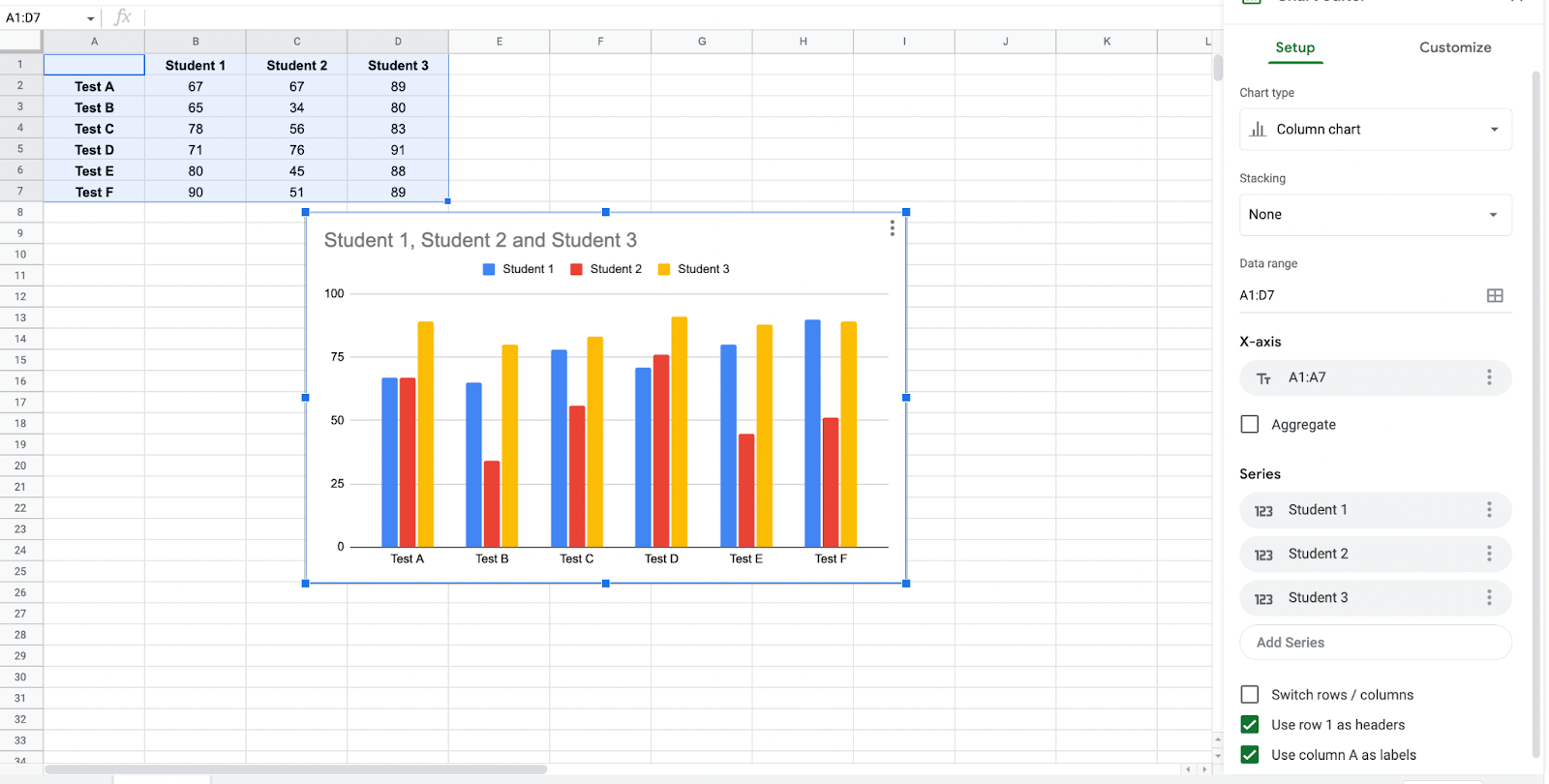1549x784 pixels.
Task: Enable the Aggregate checkbox
Action: (1250, 424)
